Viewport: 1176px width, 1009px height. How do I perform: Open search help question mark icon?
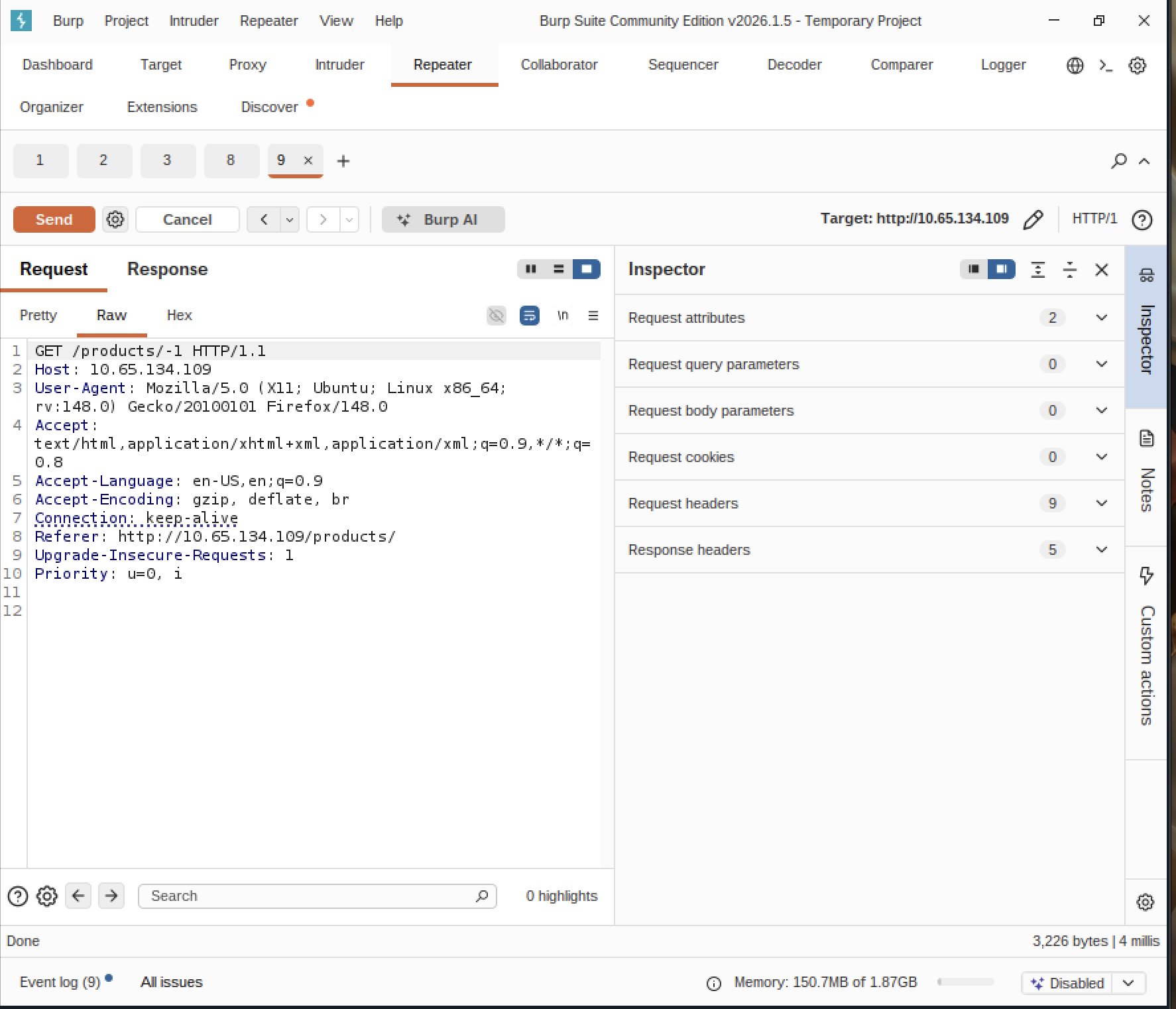[18, 896]
